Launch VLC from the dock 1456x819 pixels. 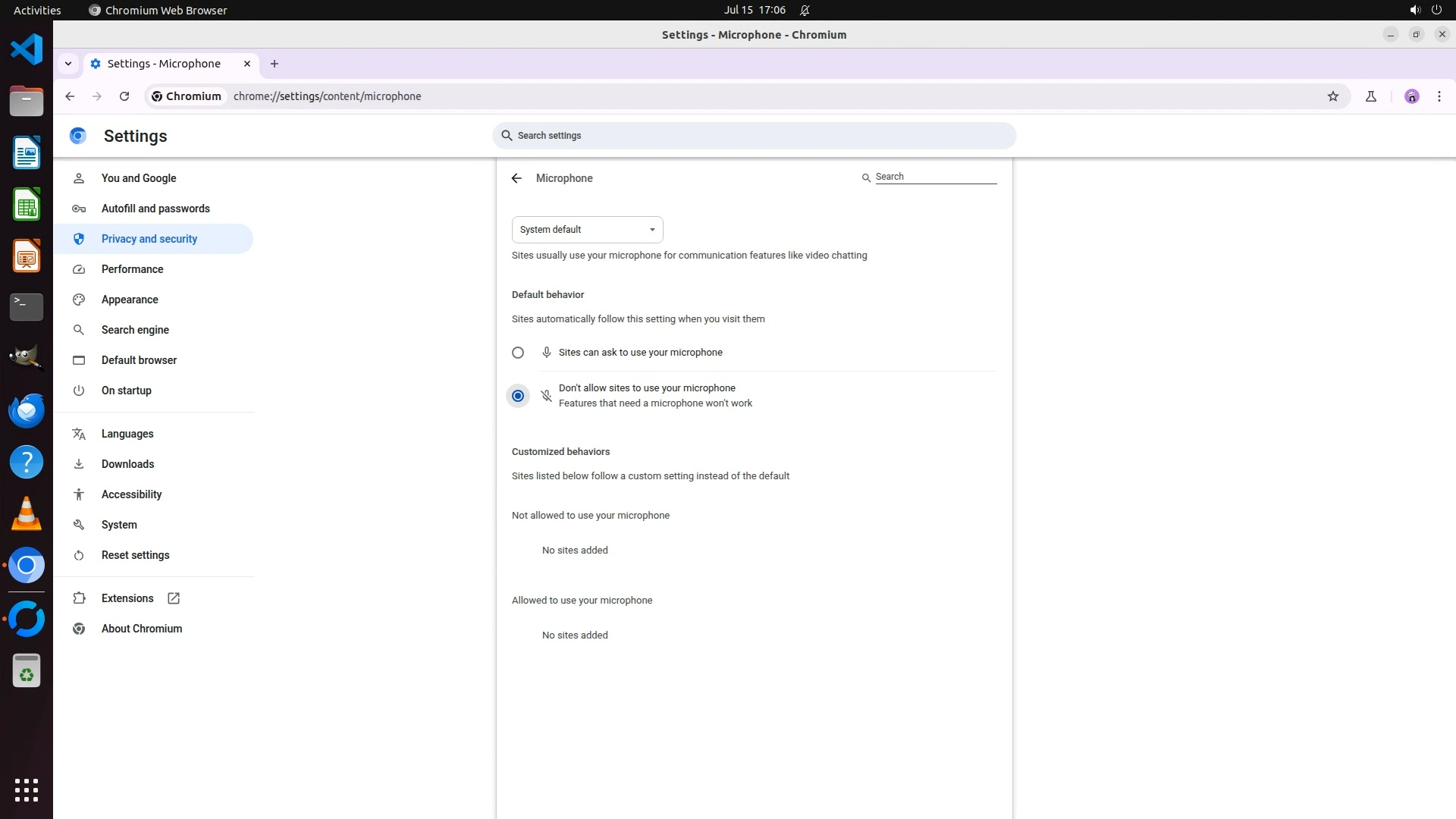point(27,513)
